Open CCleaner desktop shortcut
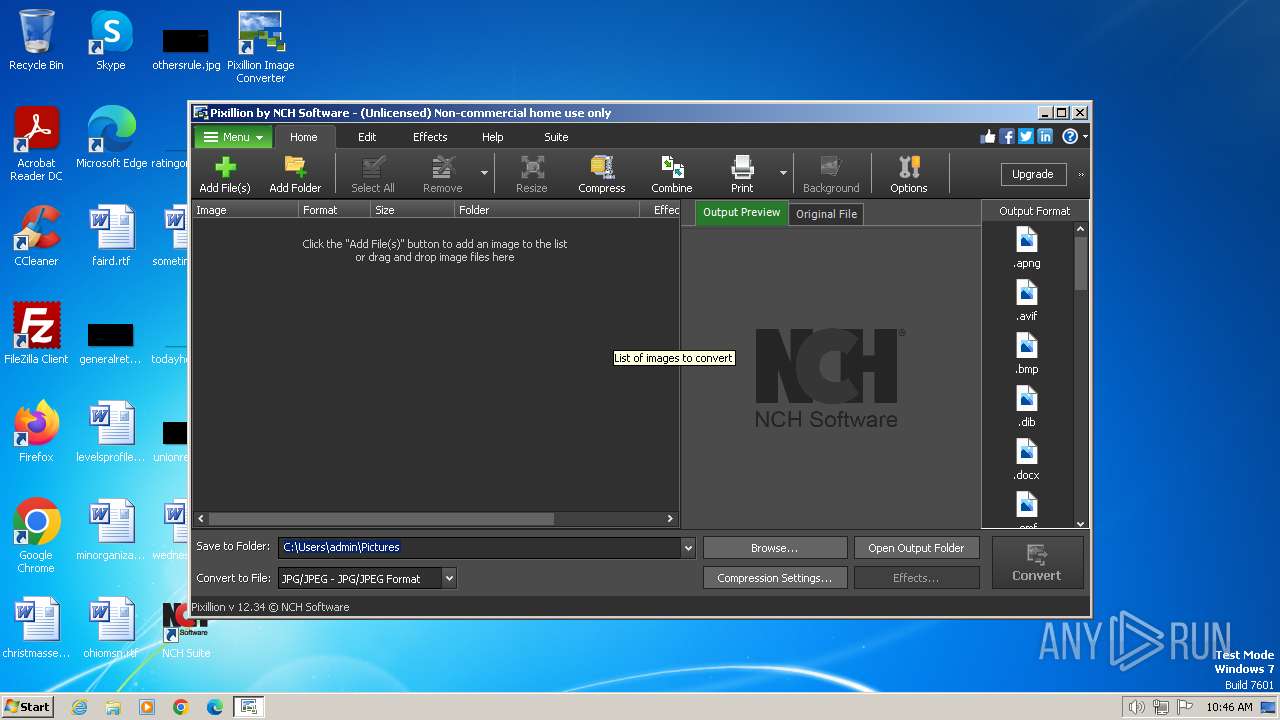1280x720 pixels. click(36, 237)
